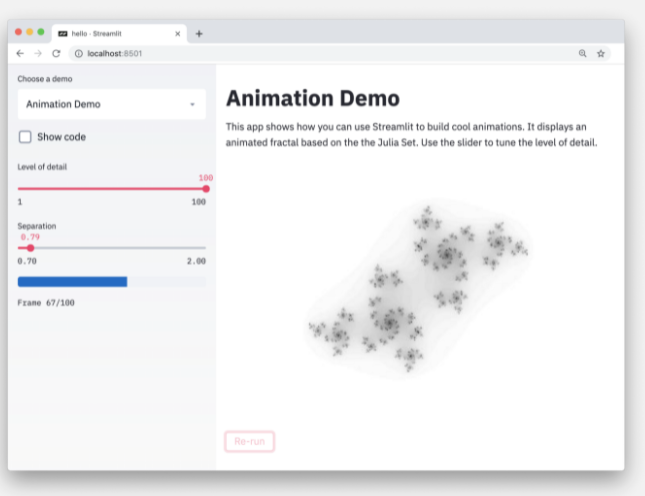Focus the localhost:8501 address bar
The width and height of the screenshot is (645, 496).
[339, 53]
